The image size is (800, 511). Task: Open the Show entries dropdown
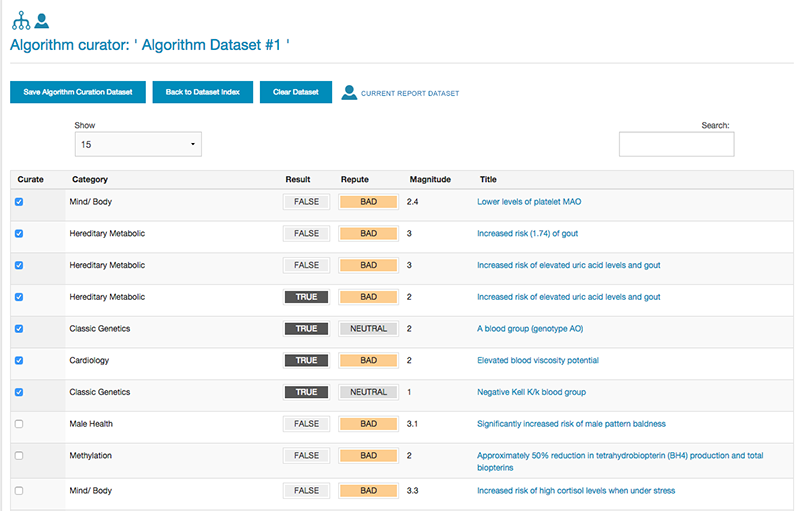138,144
